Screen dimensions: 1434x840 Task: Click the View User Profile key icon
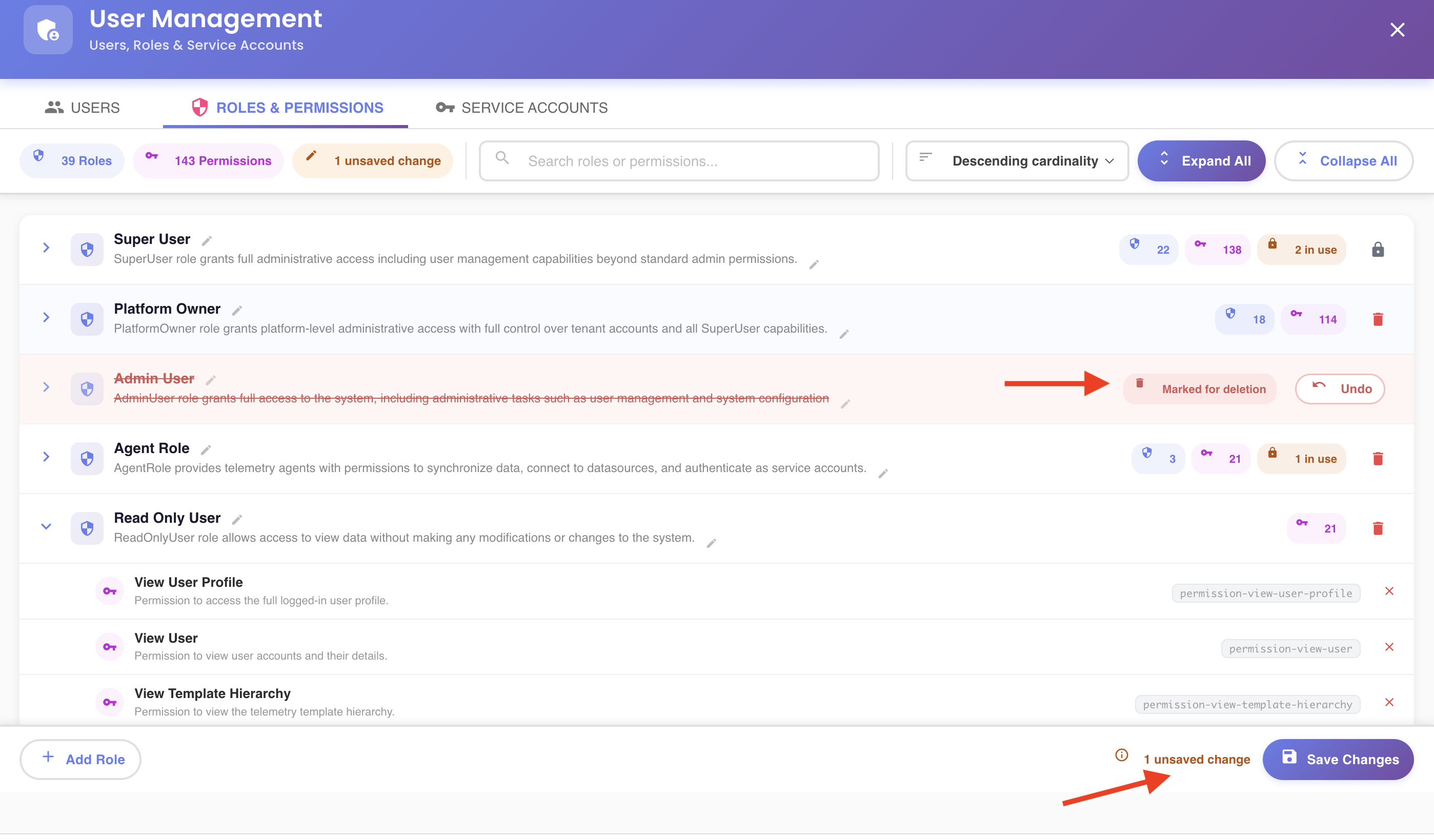click(x=110, y=591)
